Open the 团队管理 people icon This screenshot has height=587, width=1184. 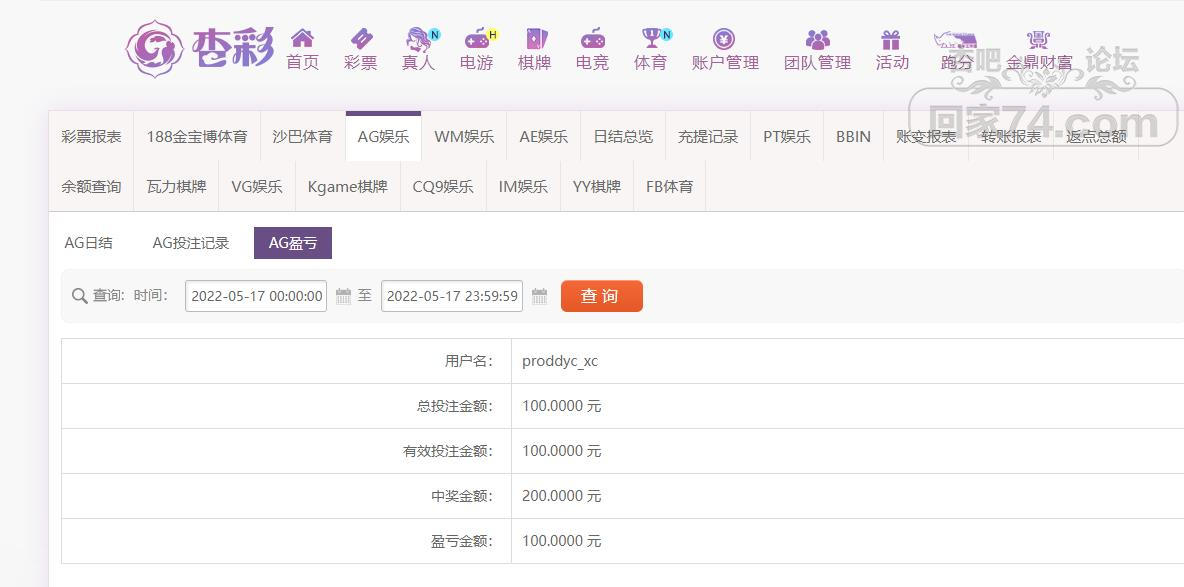click(x=817, y=39)
